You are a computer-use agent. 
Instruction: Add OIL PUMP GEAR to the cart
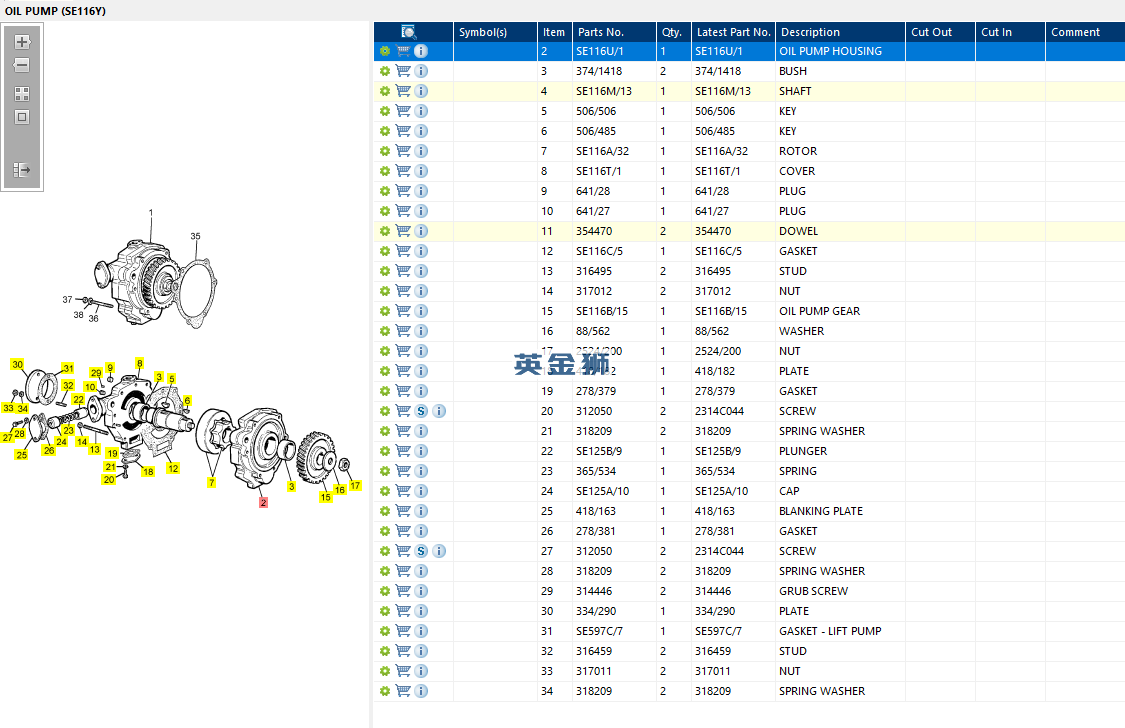pos(403,311)
